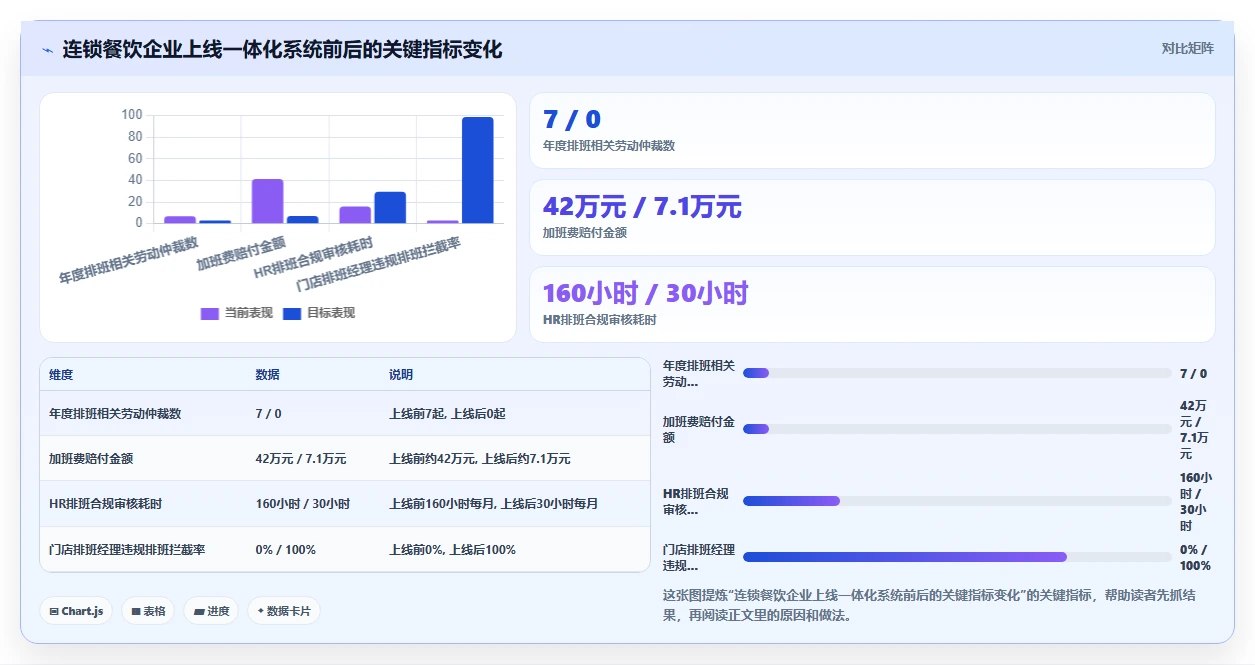Click the blue 目标表现 bar for HR排班合规审核耗时
Viewport: 1255px width, 665px height.
coord(390,207)
